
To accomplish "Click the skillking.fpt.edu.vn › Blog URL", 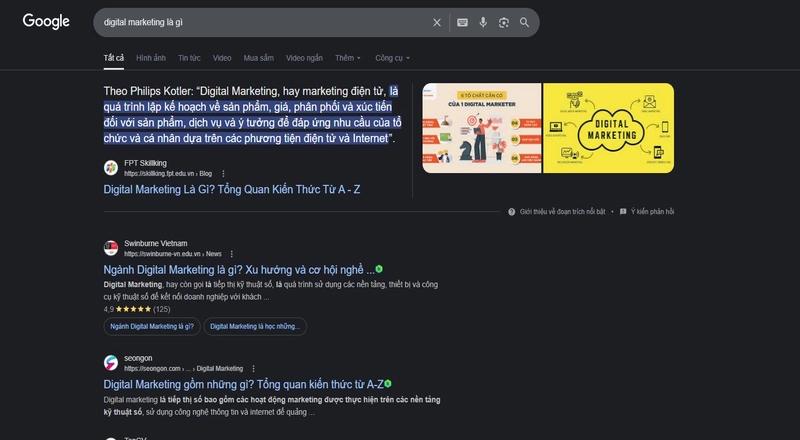I will [x=168, y=174].
